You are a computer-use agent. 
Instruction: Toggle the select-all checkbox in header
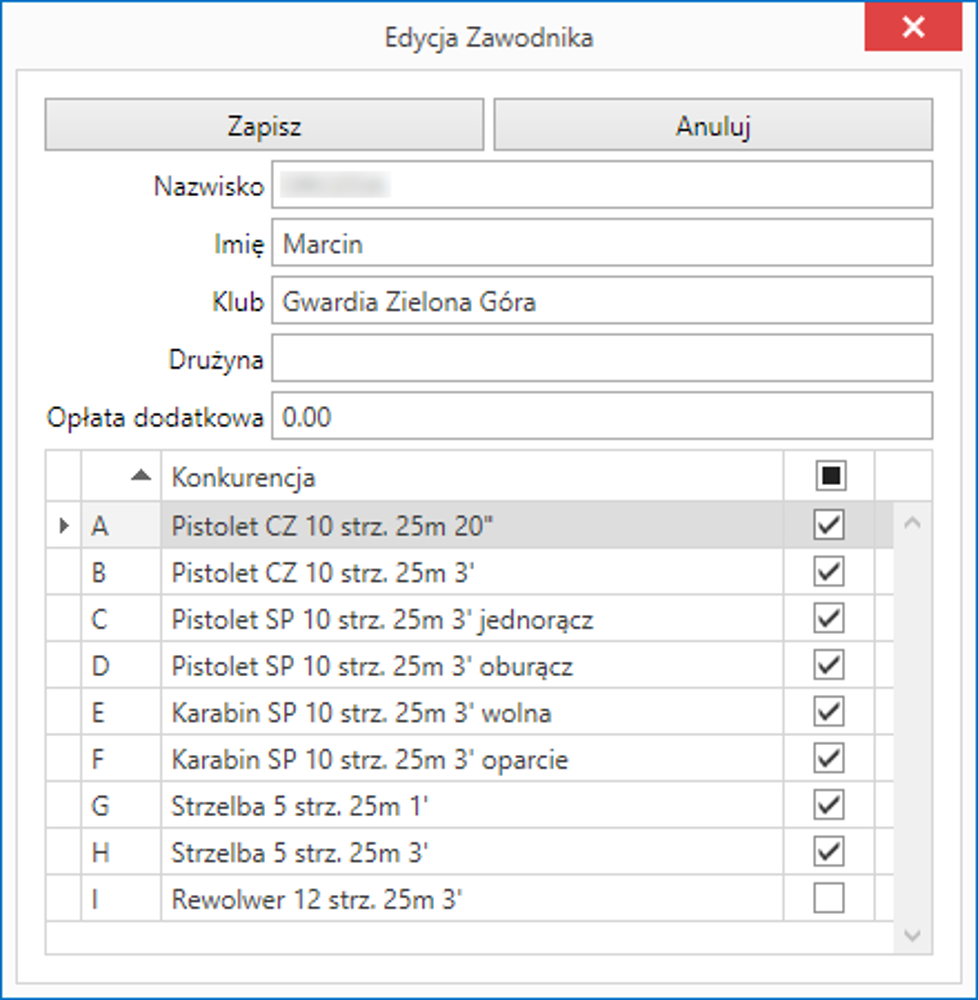tap(829, 477)
